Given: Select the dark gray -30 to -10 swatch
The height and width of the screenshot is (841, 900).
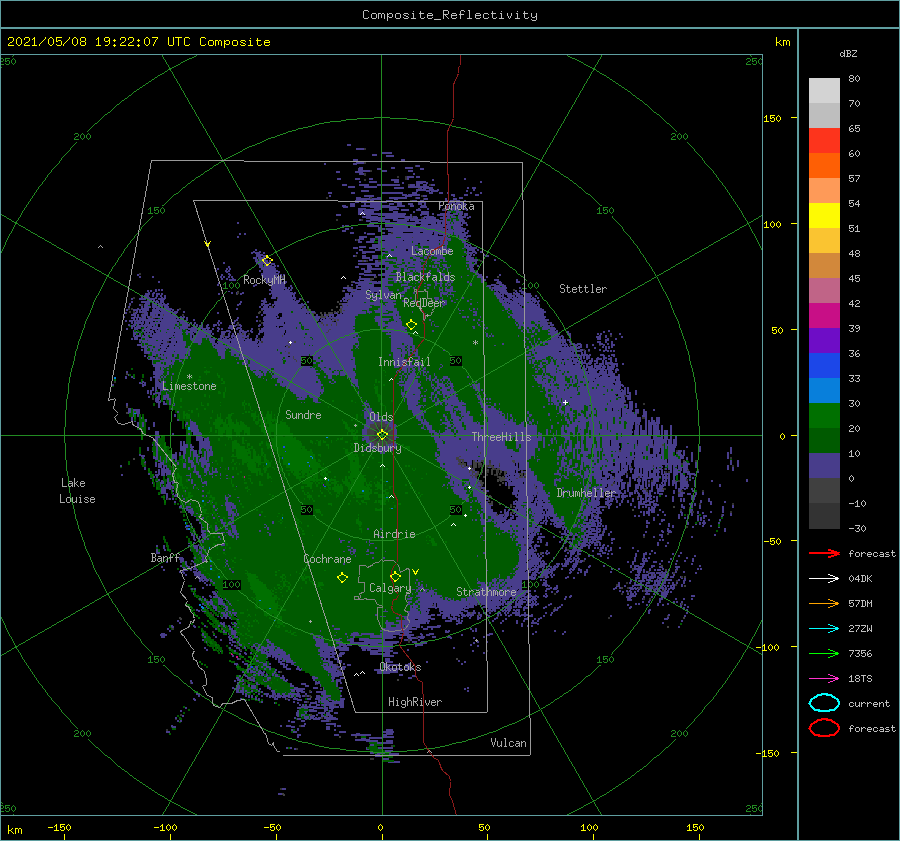Looking at the screenshot, I should tap(824, 516).
